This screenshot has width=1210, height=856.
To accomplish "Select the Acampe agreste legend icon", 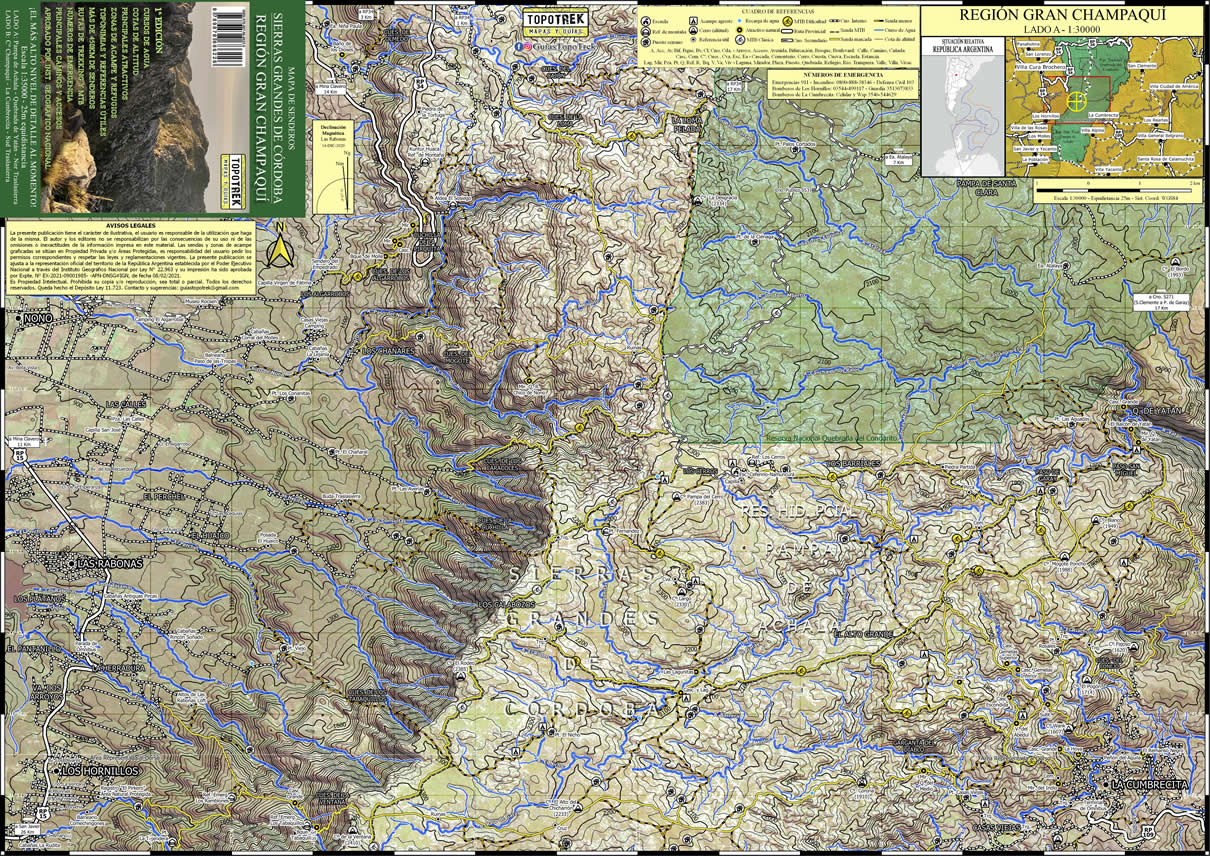I will (696, 21).
